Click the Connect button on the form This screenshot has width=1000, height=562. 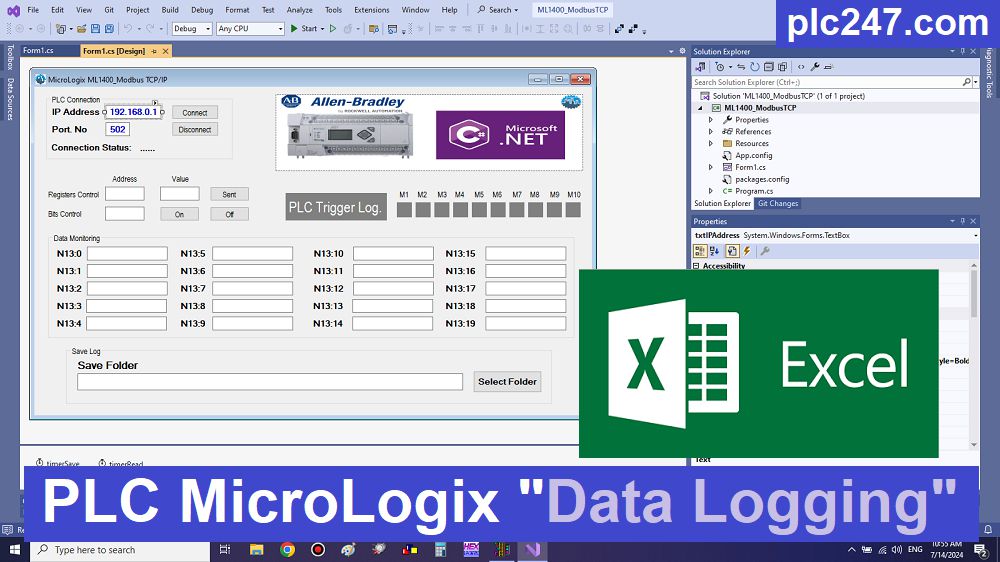[195, 112]
